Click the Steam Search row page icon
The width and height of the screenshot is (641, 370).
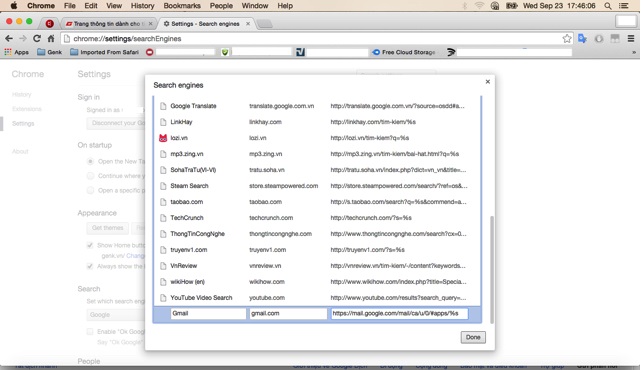(163, 186)
